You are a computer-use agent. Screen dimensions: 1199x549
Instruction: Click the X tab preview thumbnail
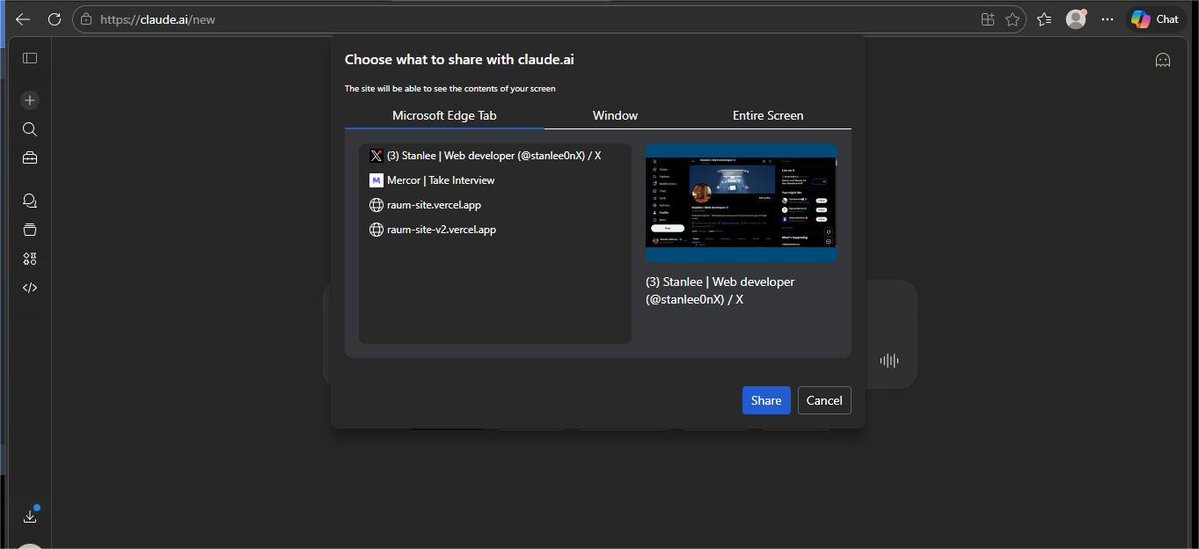pos(741,203)
